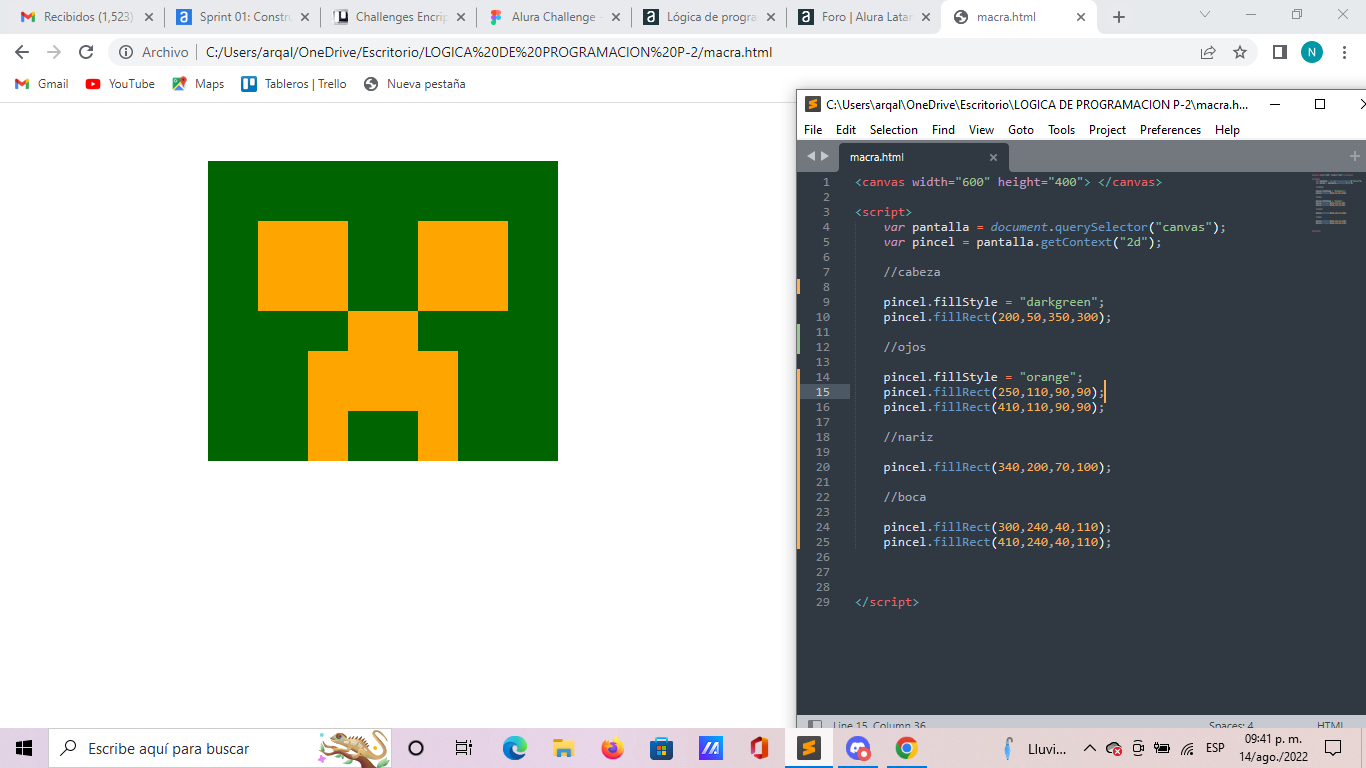The width and height of the screenshot is (1366, 768).
Task: Open the Gmail bookmark
Action: 42,84
